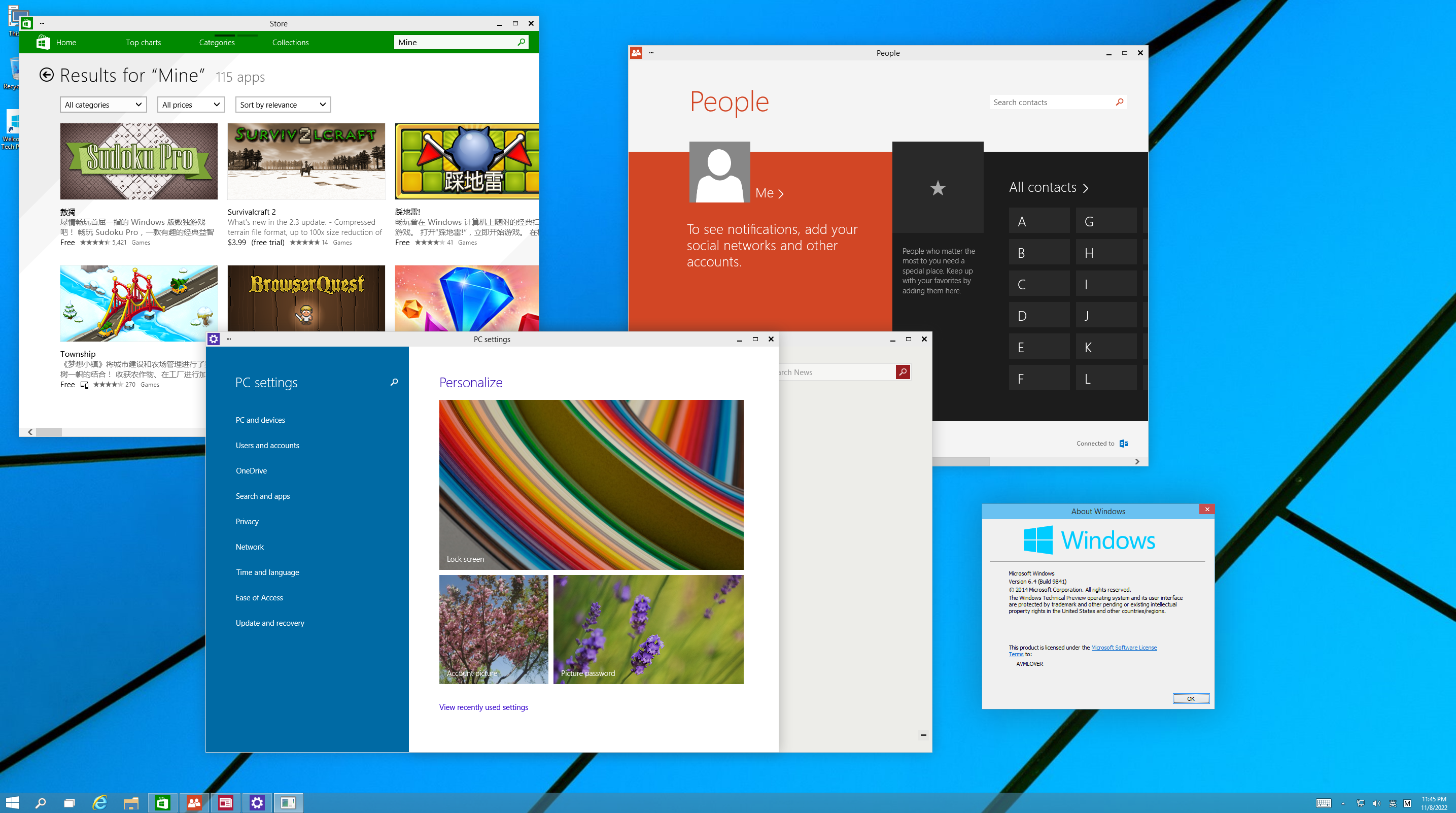Open Users and accounts settings

(x=267, y=445)
